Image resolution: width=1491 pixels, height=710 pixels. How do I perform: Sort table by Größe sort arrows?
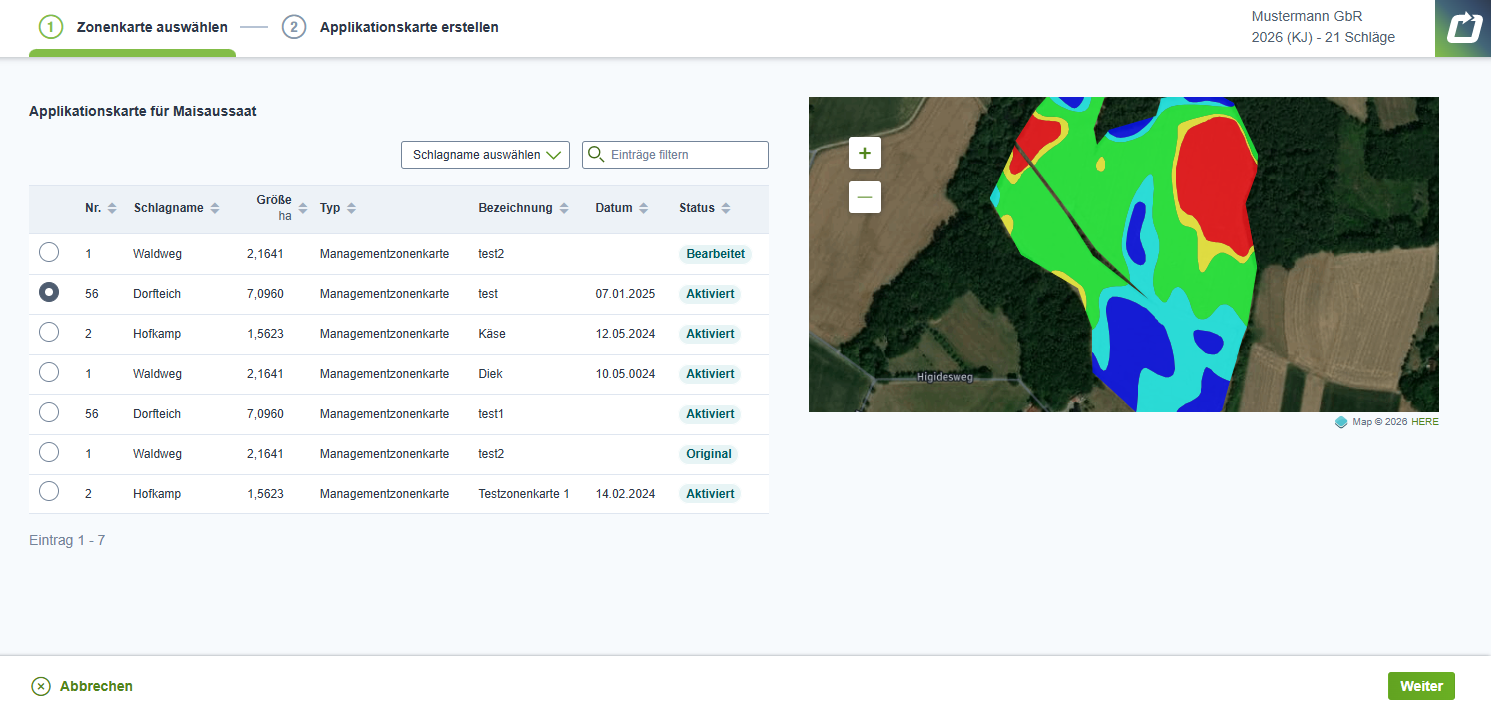[302, 208]
